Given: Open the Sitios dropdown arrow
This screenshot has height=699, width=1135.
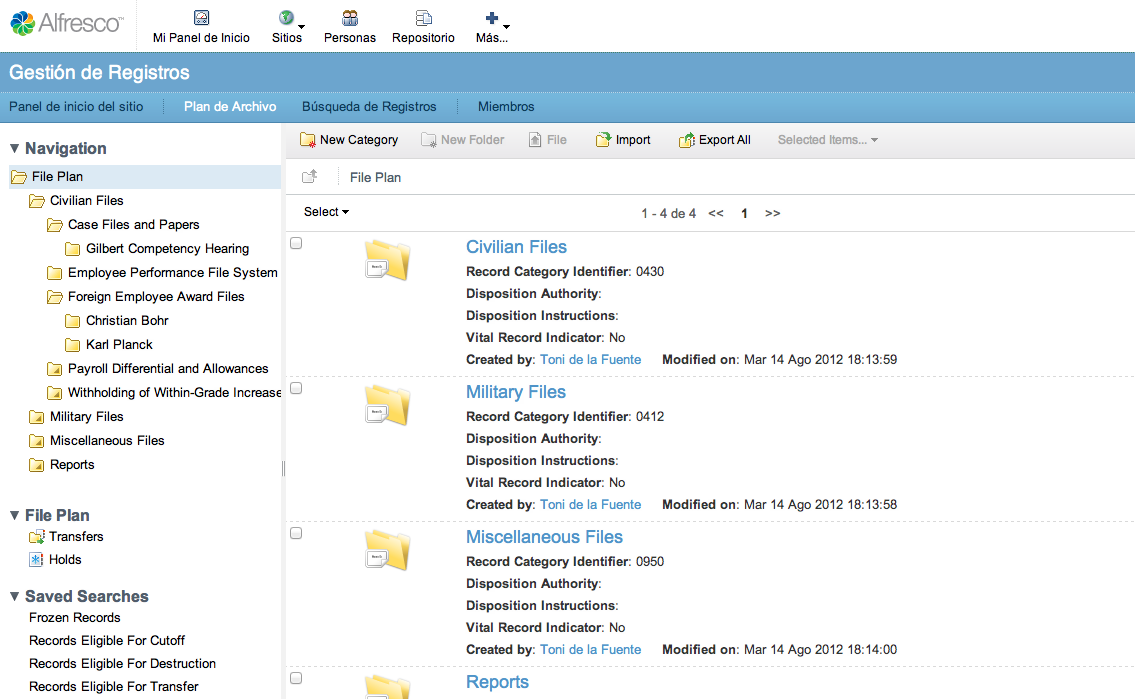Looking at the screenshot, I should 301,27.
